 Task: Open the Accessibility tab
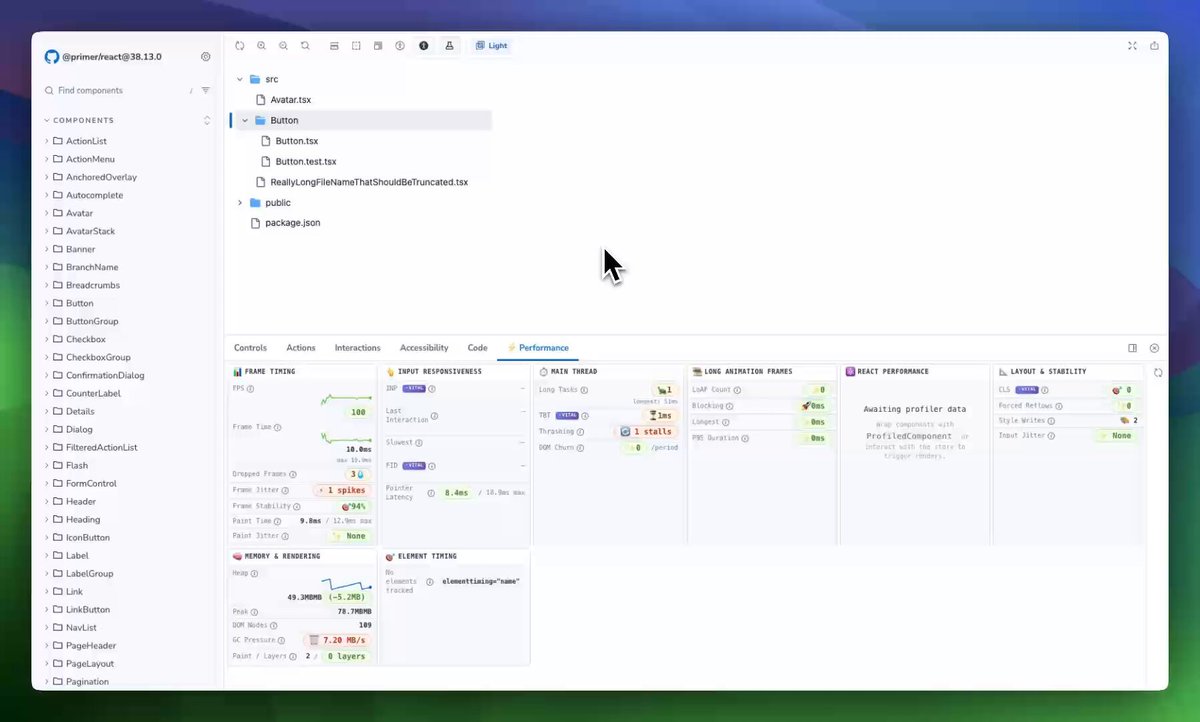point(424,348)
